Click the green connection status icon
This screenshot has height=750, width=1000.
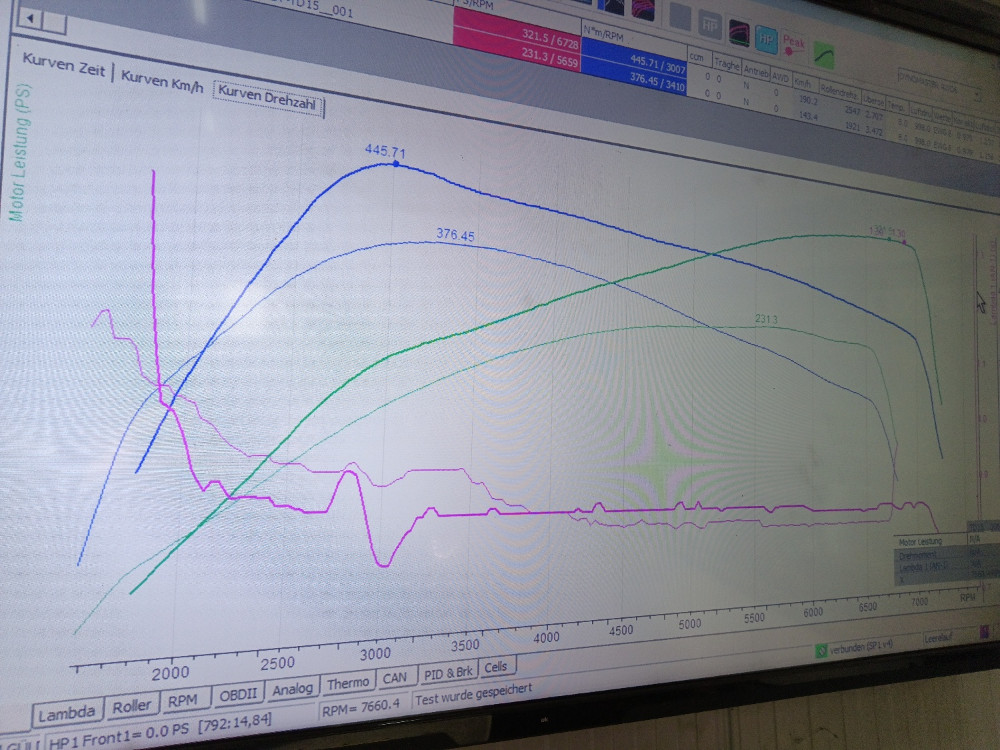pyautogui.click(x=821, y=650)
